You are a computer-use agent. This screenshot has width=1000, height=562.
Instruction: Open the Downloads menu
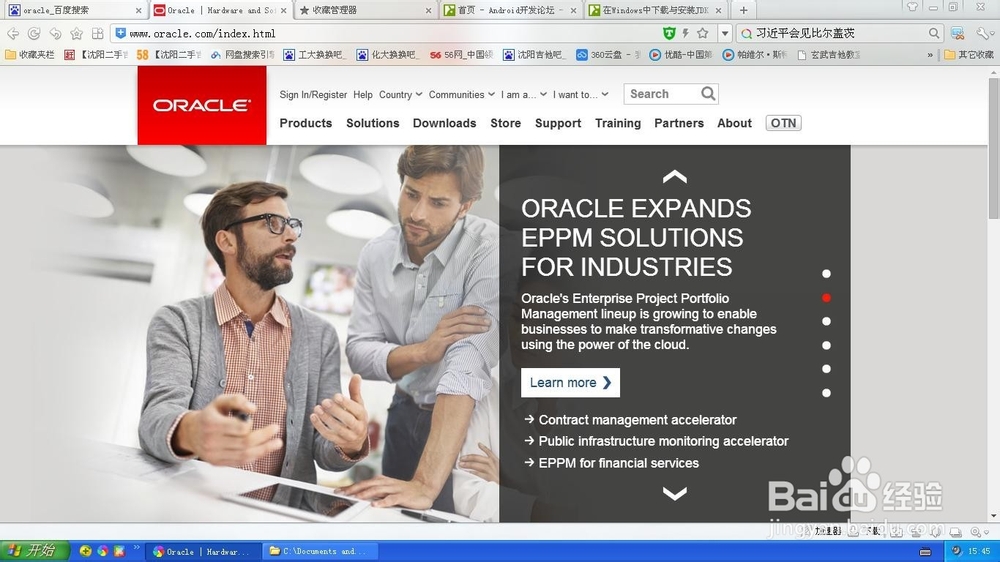point(445,123)
